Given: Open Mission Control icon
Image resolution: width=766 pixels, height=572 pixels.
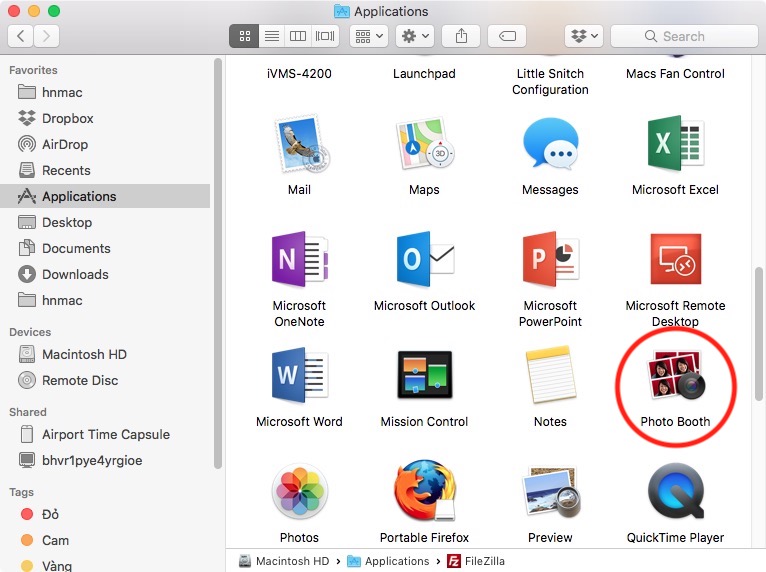Looking at the screenshot, I should [425, 375].
